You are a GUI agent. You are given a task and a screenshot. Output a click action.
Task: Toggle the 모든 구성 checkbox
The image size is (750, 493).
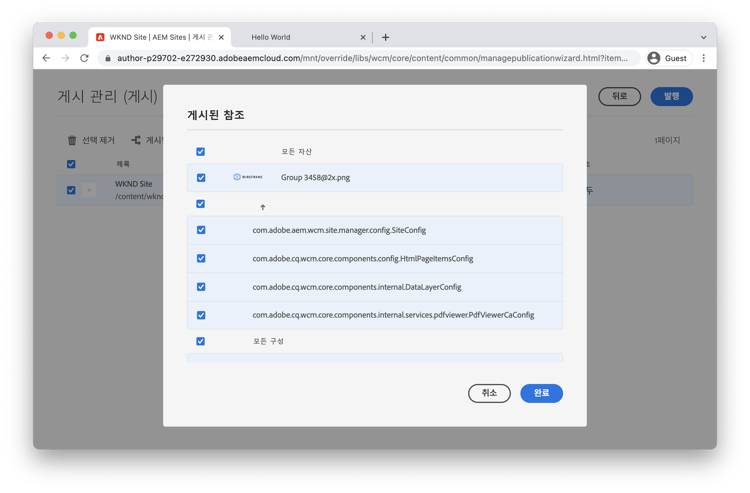coord(200,341)
